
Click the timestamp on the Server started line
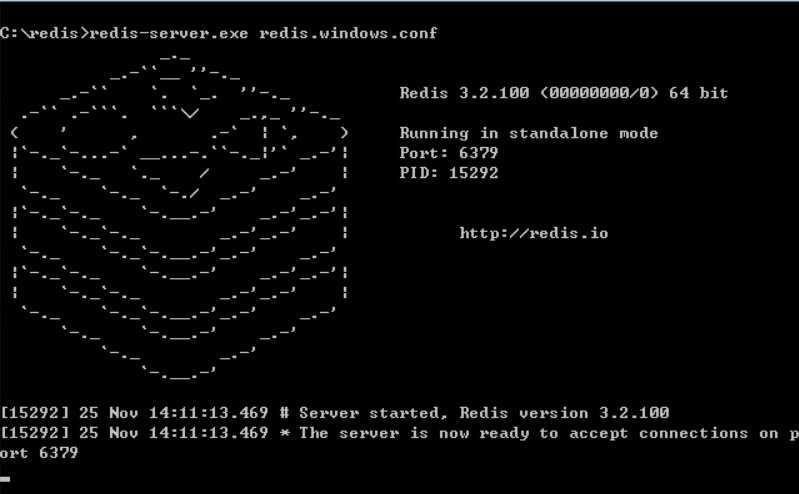point(208,413)
